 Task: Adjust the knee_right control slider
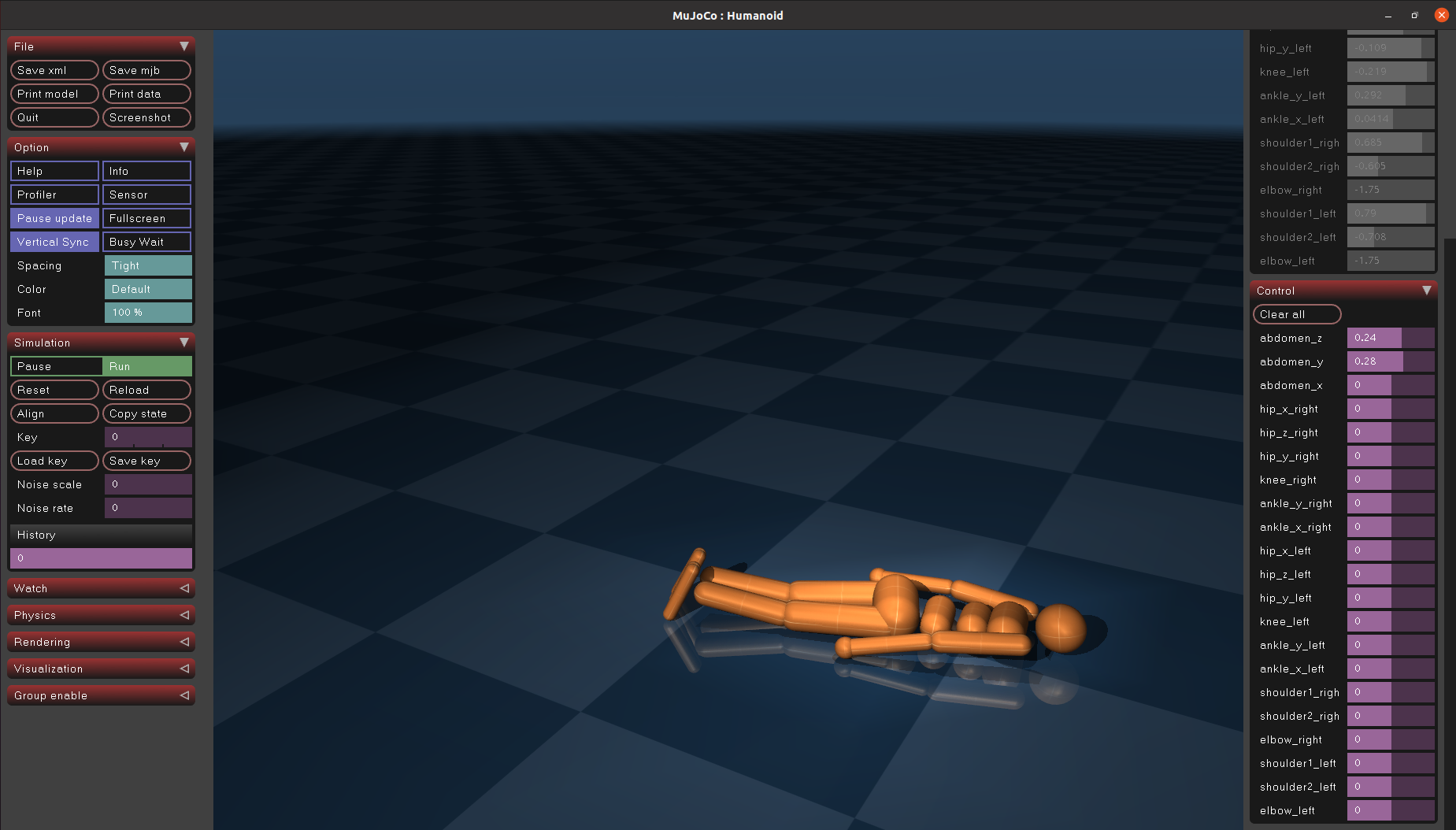(1391, 480)
